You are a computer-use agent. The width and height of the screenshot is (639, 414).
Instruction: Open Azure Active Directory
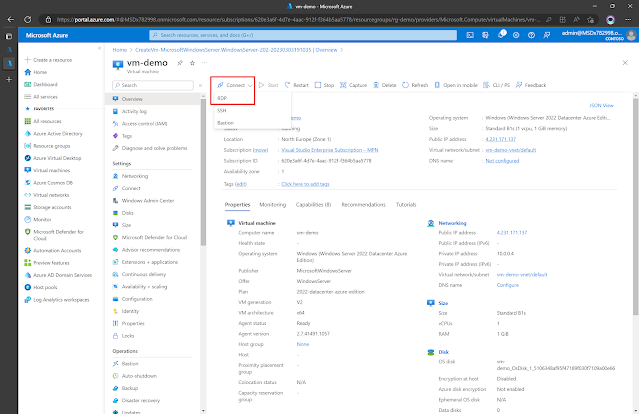click(53, 134)
